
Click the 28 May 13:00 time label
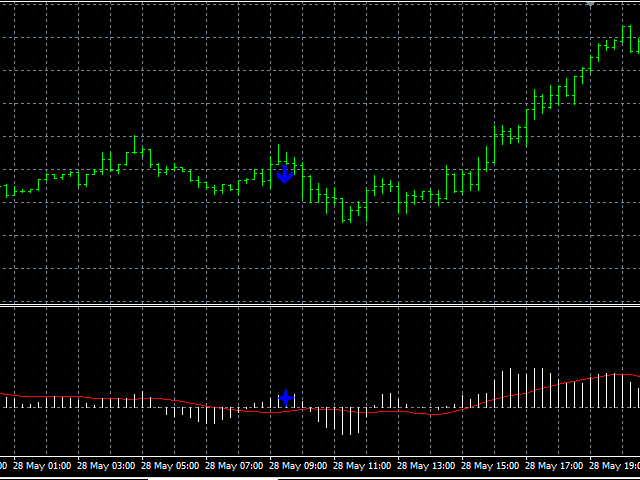click(x=426, y=466)
